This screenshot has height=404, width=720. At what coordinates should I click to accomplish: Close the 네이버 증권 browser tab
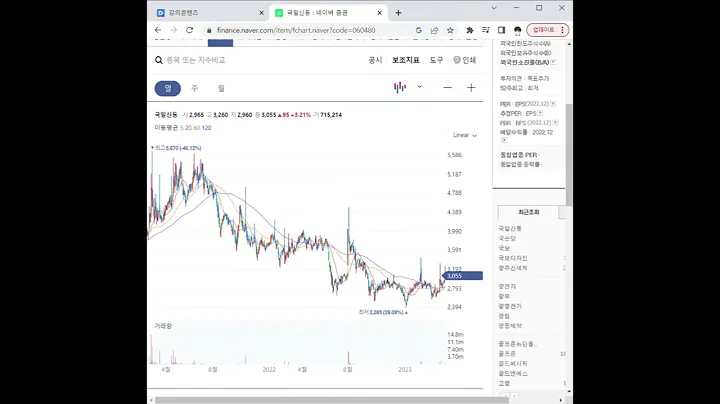[379, 13]
